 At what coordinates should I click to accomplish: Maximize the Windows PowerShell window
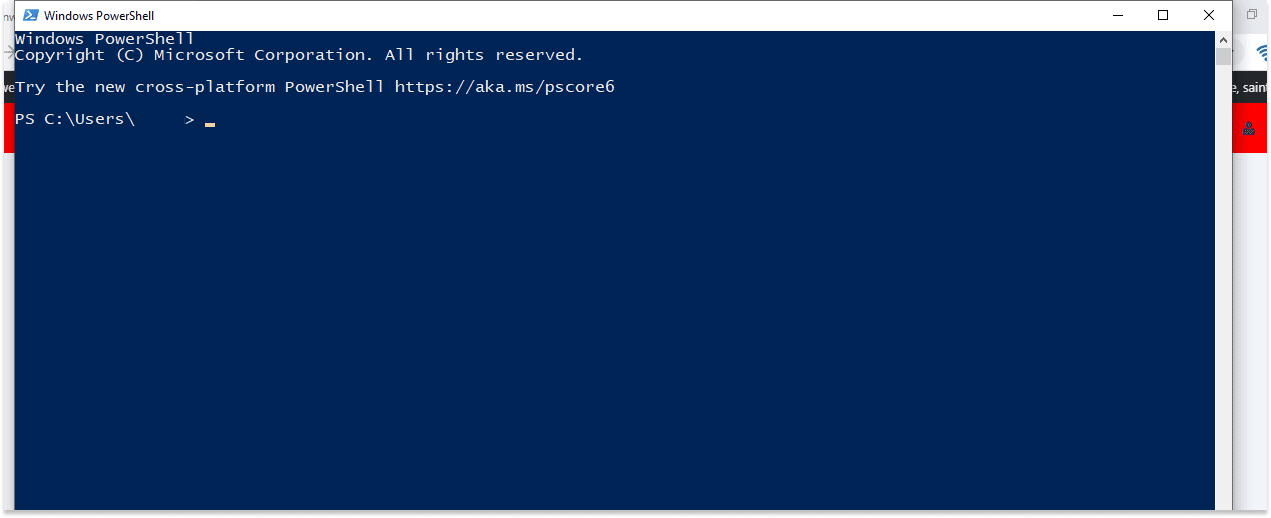pyautogui.click(x=1163, y=16)
